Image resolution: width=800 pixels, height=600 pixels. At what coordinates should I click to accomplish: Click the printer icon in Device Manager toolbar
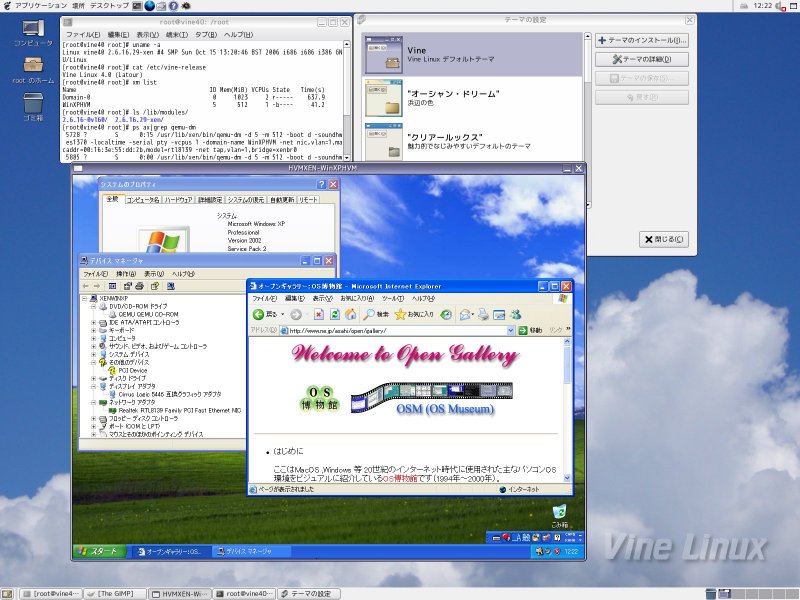(x=139, y=286)
